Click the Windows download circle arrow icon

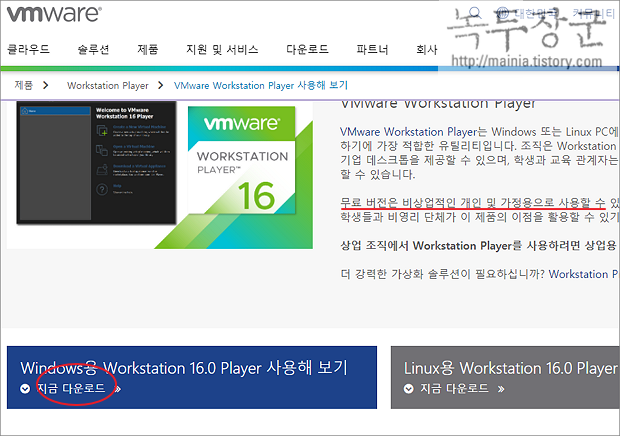click(25, 389)
